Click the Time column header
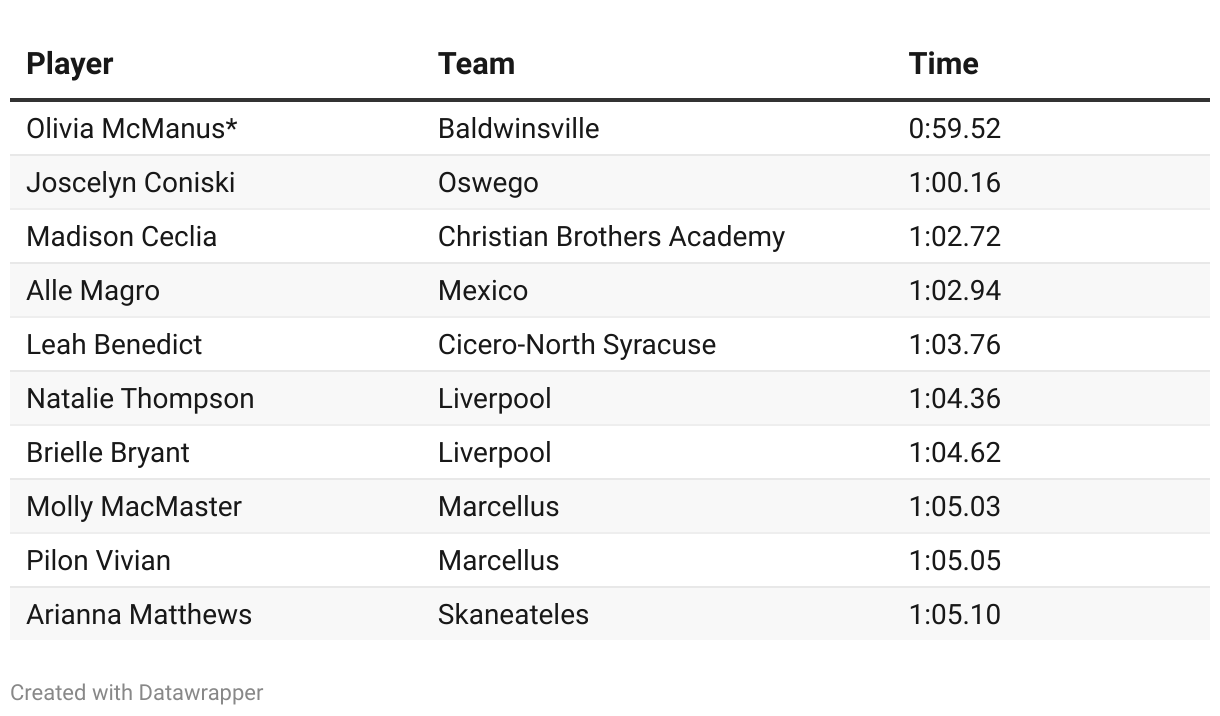 [943, 64]
